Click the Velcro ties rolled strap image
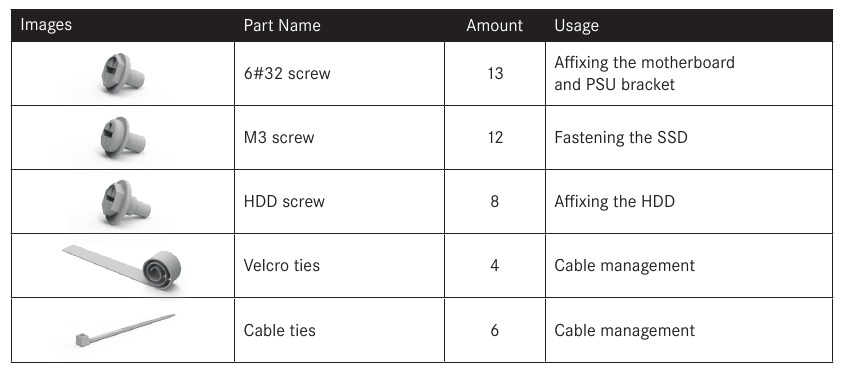The height and width of the screenshot is (370, 841). click(x=122, y=267)
